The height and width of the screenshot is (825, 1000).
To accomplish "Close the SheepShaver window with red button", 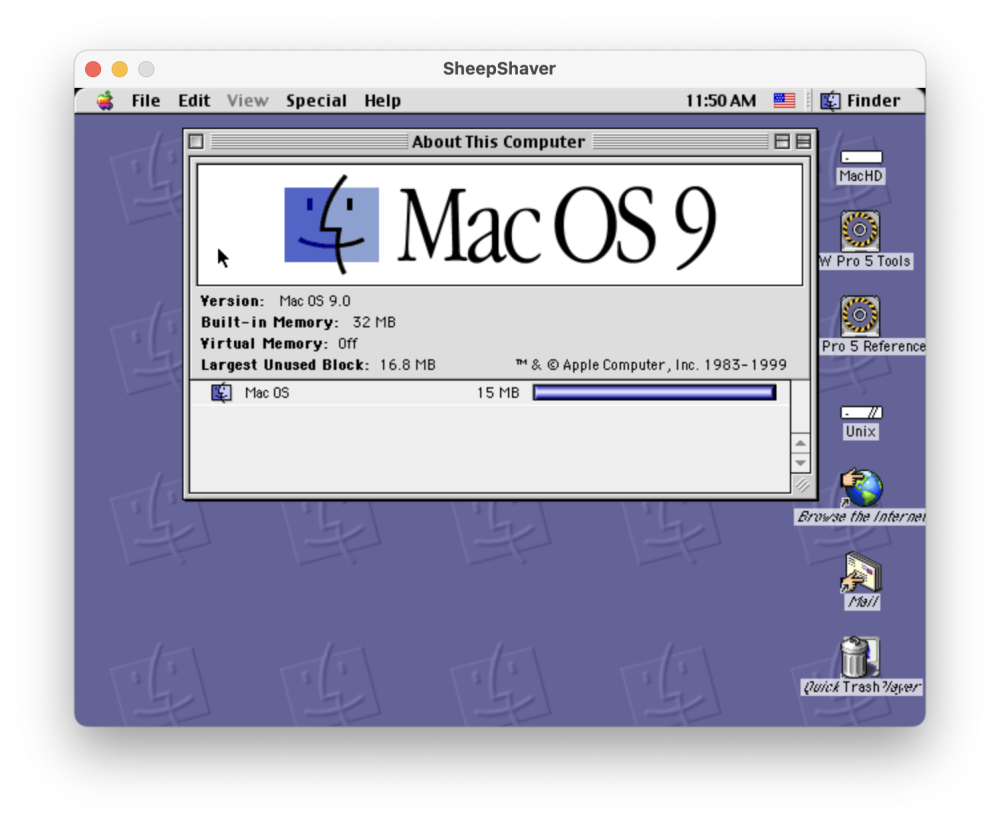I will click(93, 69).
